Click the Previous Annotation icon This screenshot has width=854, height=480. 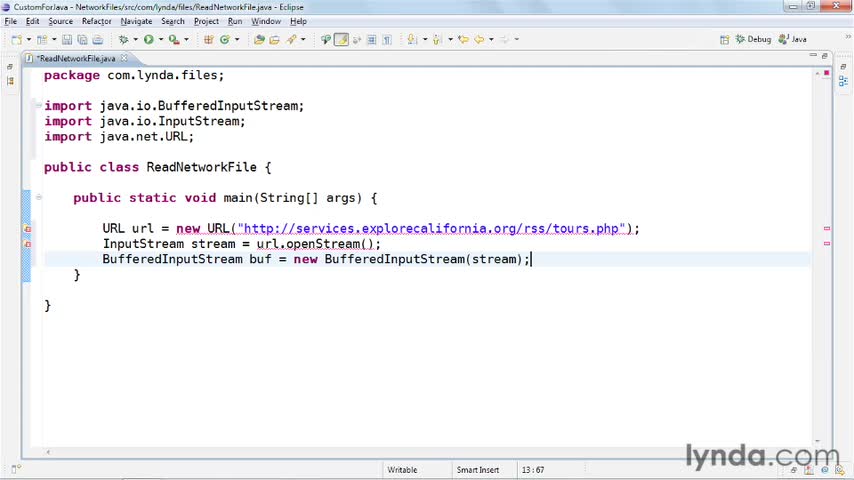click(437, 39)
